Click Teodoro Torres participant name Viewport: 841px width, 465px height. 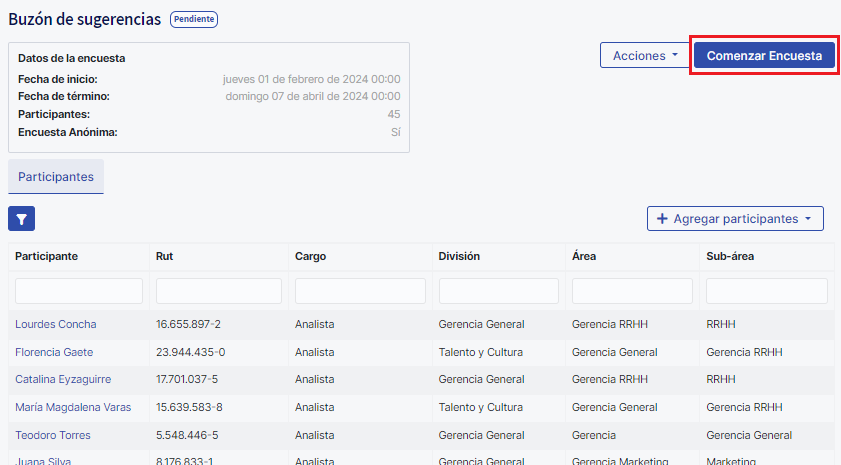pyautogui.click(x=53, y=435)
